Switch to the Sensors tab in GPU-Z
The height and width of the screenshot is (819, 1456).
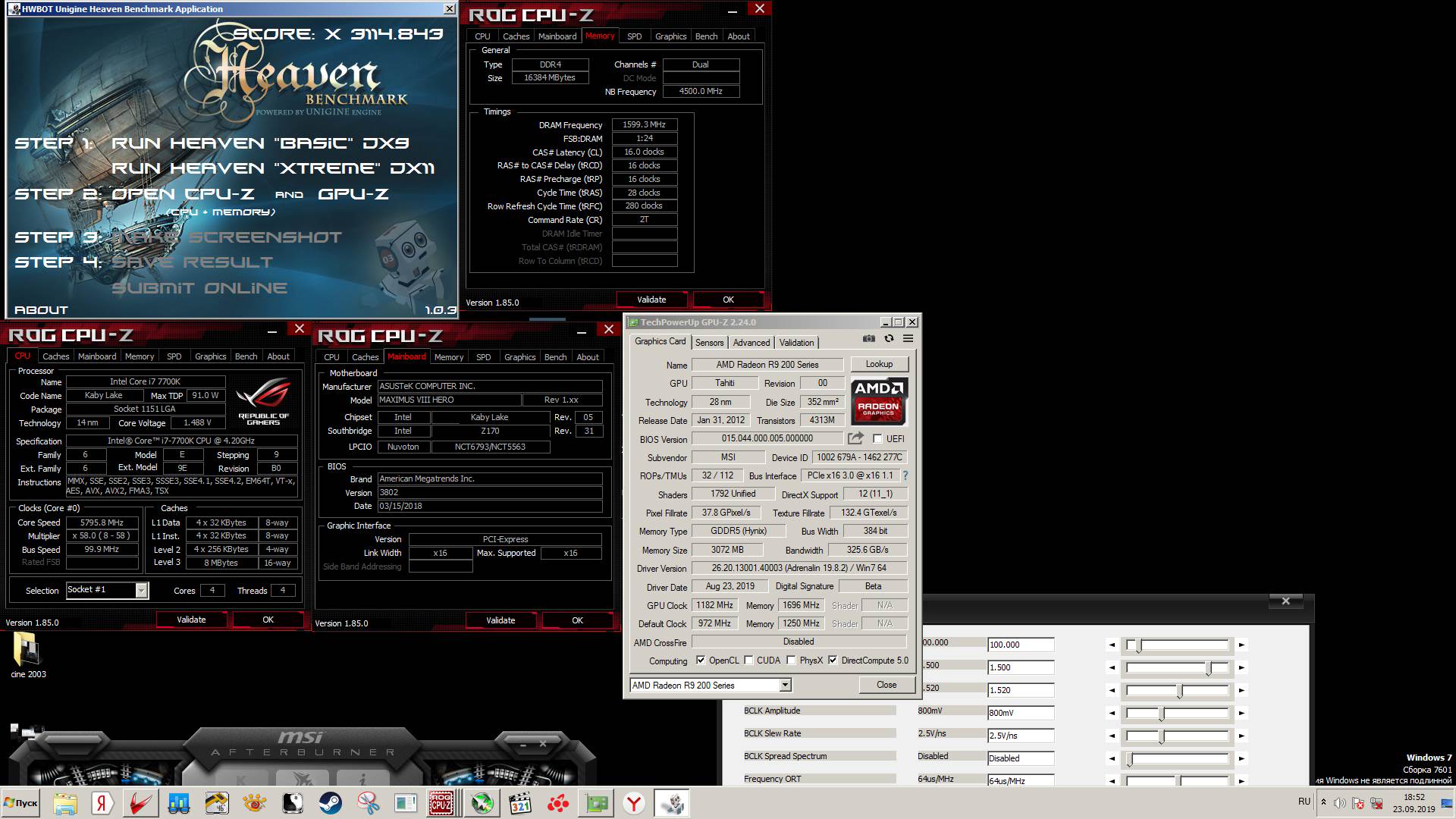[x=709, y=343]
